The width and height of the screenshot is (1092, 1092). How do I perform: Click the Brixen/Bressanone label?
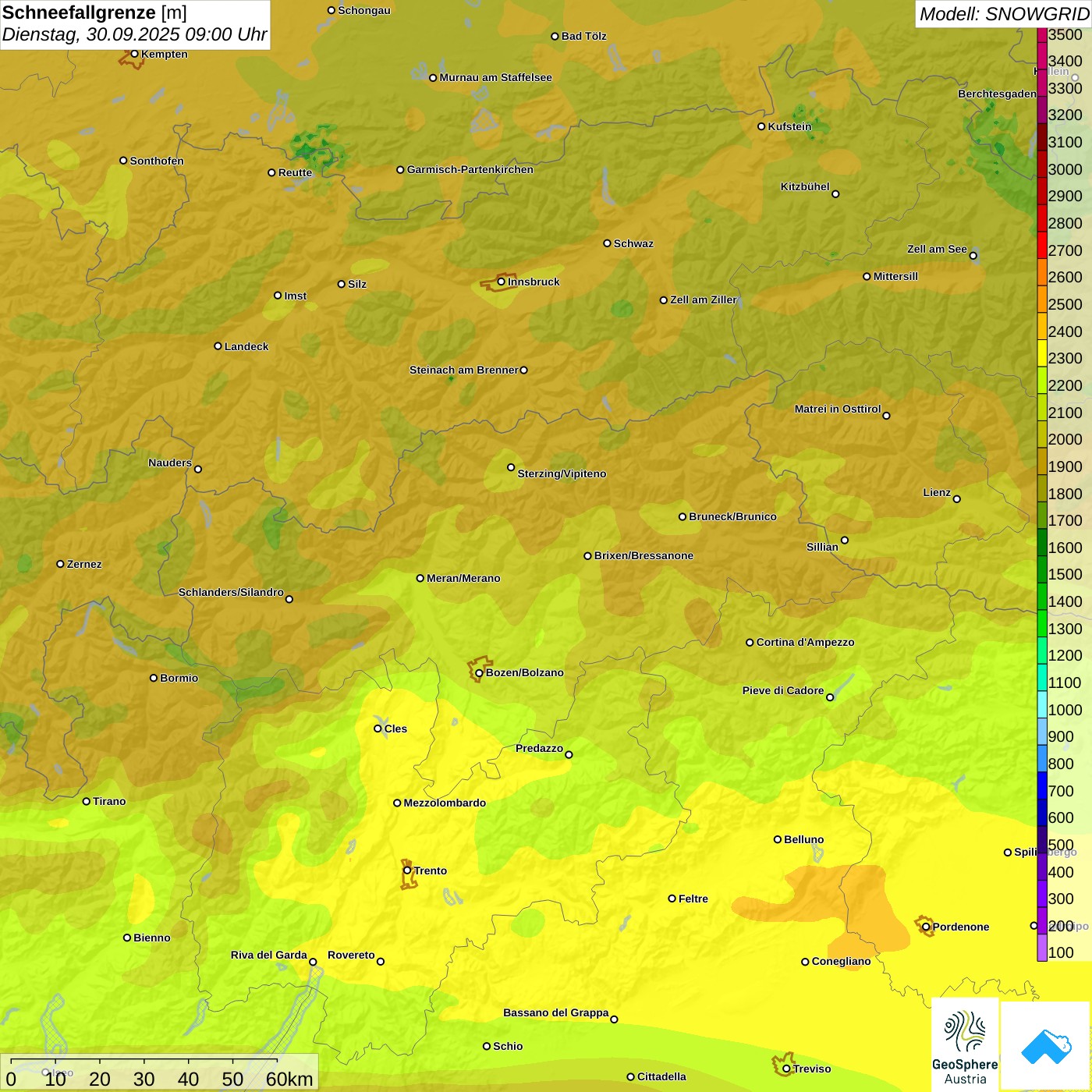(644, 555)
